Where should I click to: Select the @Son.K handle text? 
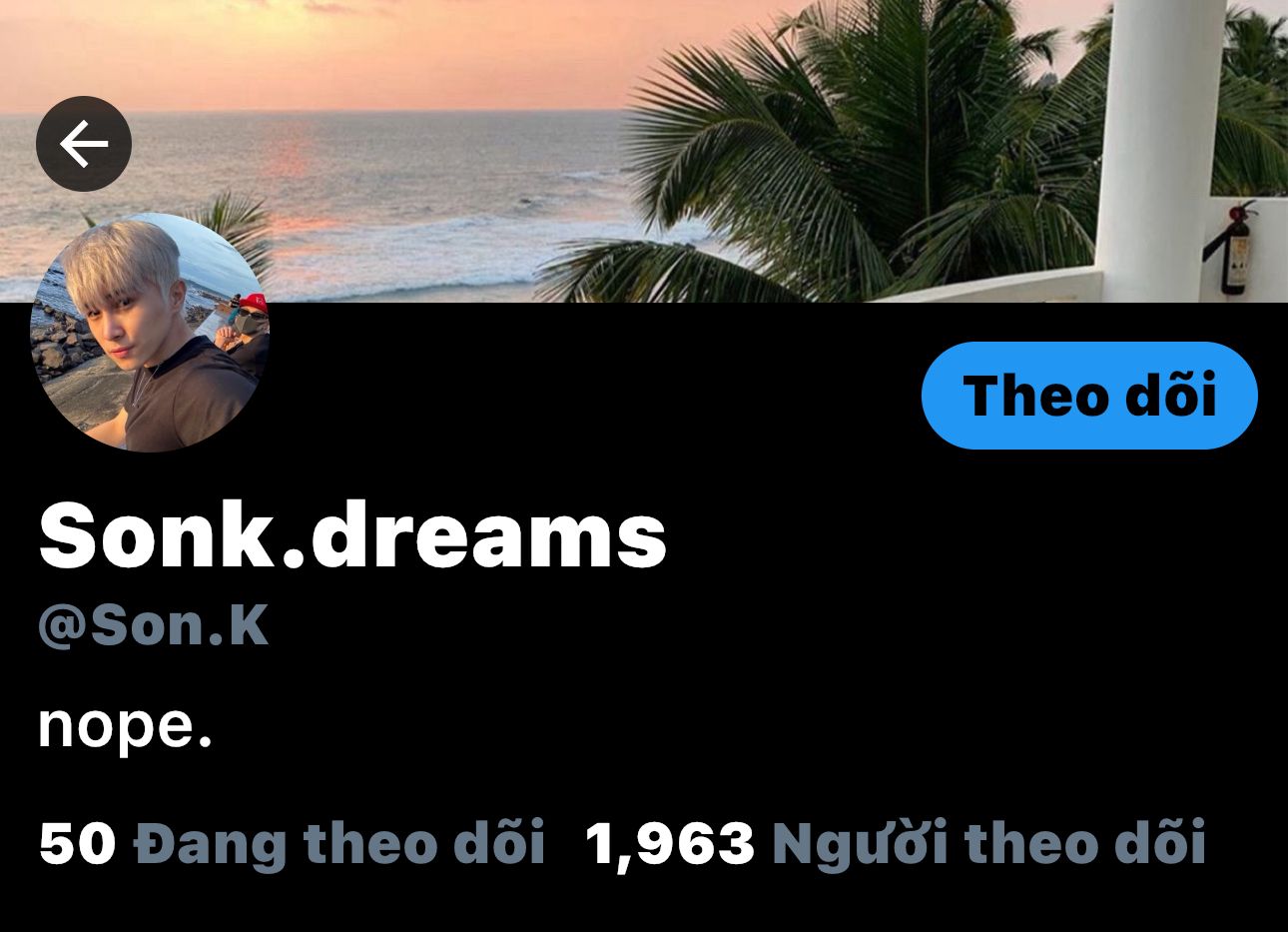pyautogui.click(x=154, y=625)
